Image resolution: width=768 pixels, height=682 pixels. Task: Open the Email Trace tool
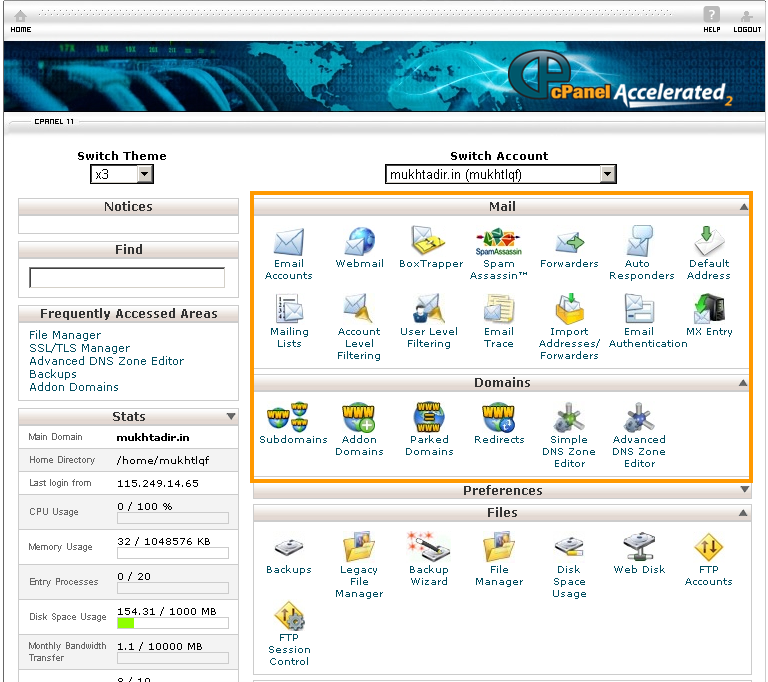[x=499, y=309]
